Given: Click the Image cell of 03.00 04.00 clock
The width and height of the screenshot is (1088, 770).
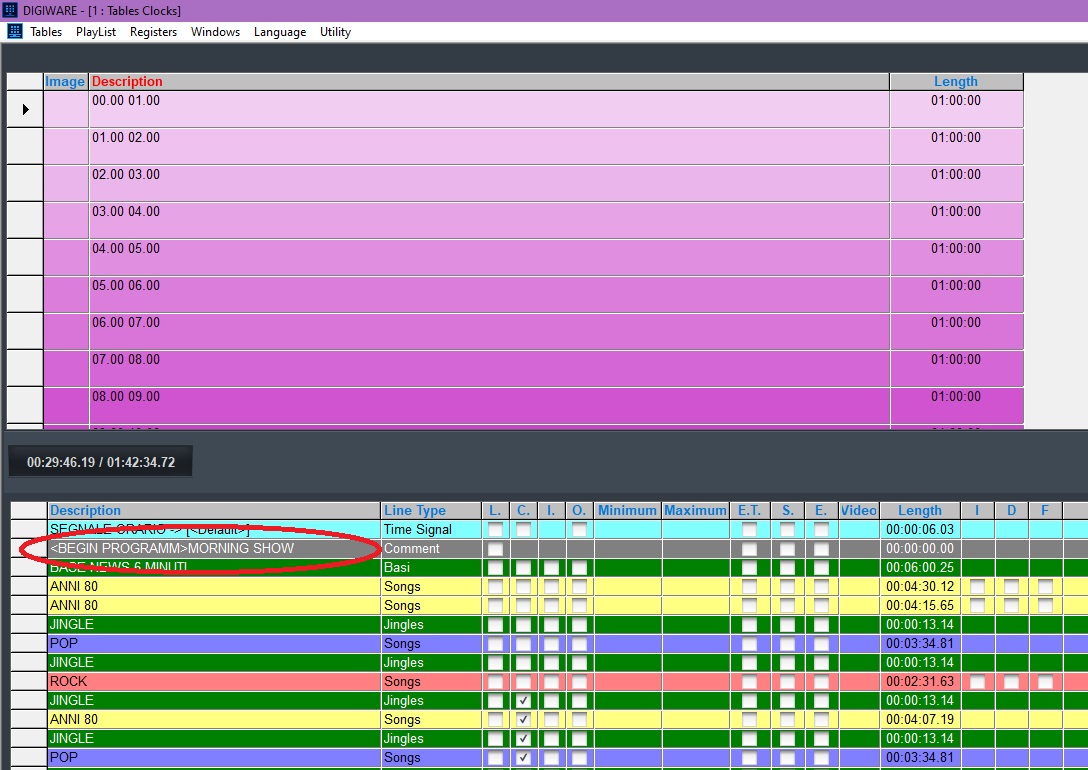Looking at the screenshot, I should pyautogui.click(x=66, y=220).
